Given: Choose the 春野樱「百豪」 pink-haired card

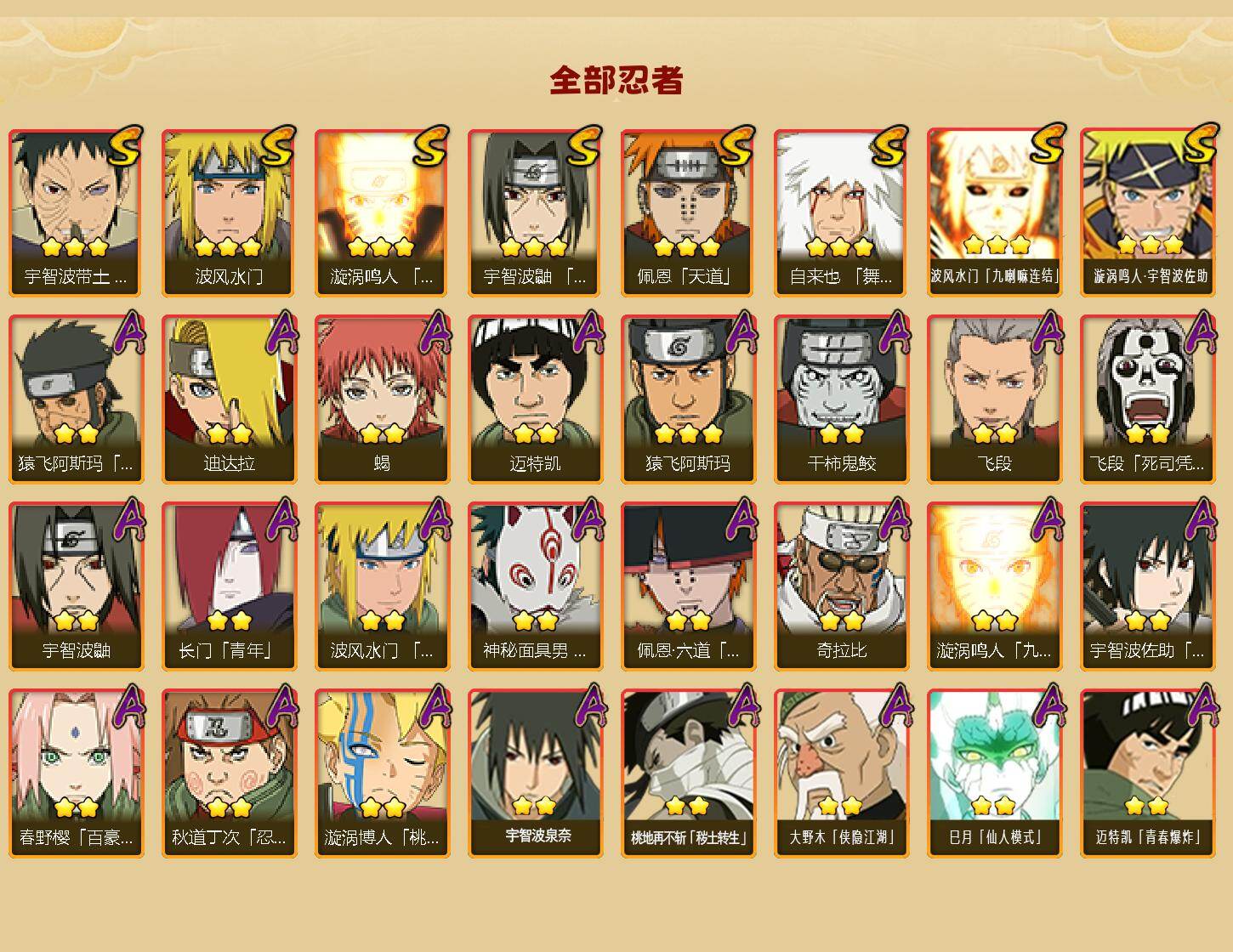Looking at the screenshot, I should tap(76, 773).
